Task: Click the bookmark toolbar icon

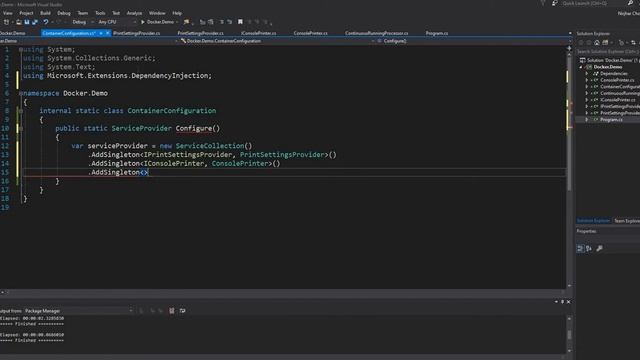Action: click(240, 22)
